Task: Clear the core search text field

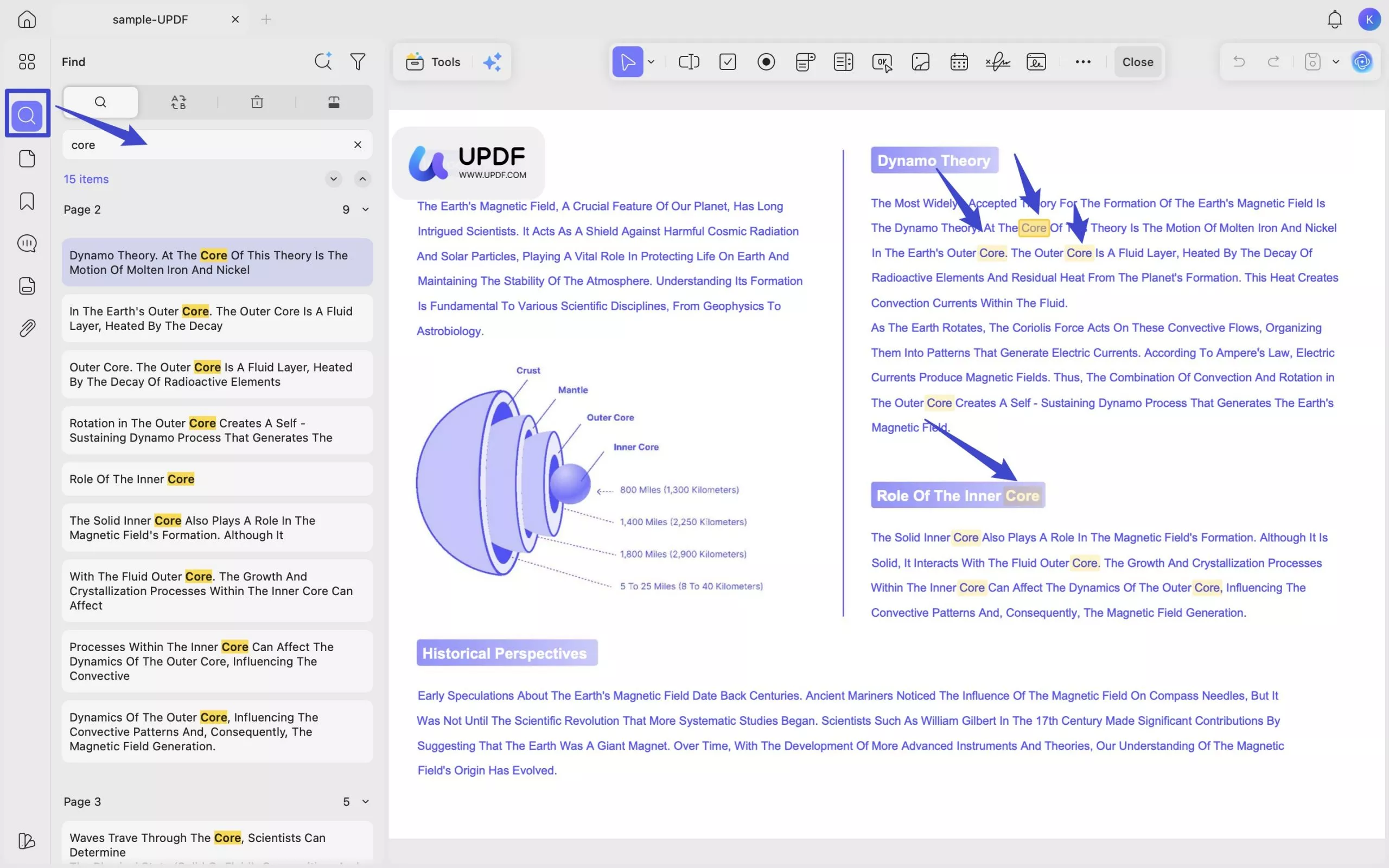Action: tap(358, 145)
